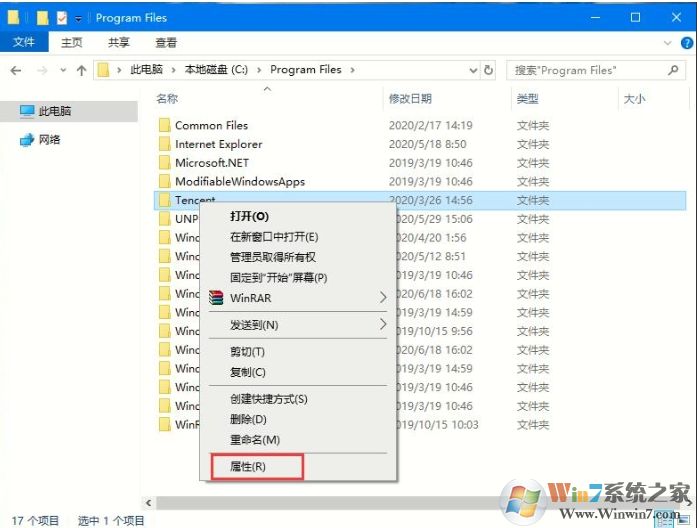This screenshot has height=528, width=697.
Task: Go back with the left arrow button
Action: point(16,70)
